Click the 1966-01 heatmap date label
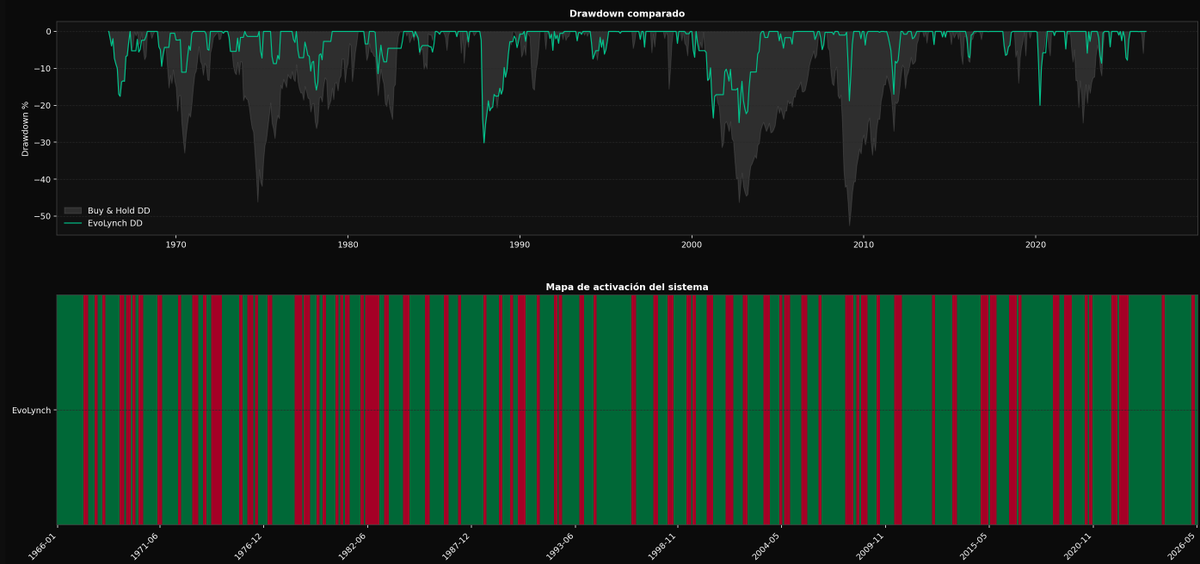 (43, 545)
